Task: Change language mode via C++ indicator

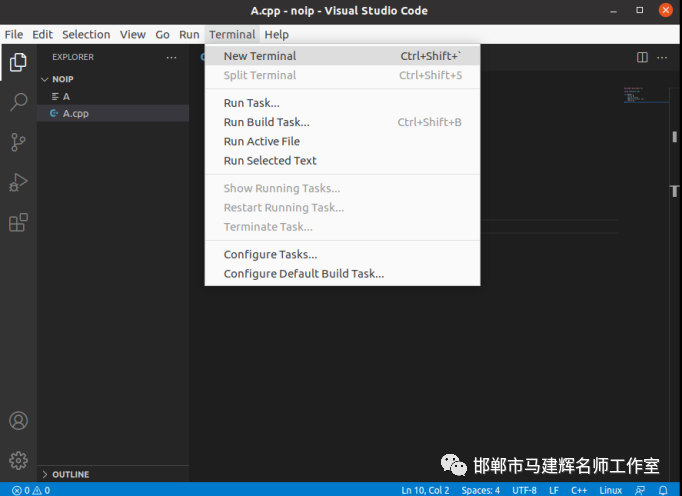Action: pos(579,490)
